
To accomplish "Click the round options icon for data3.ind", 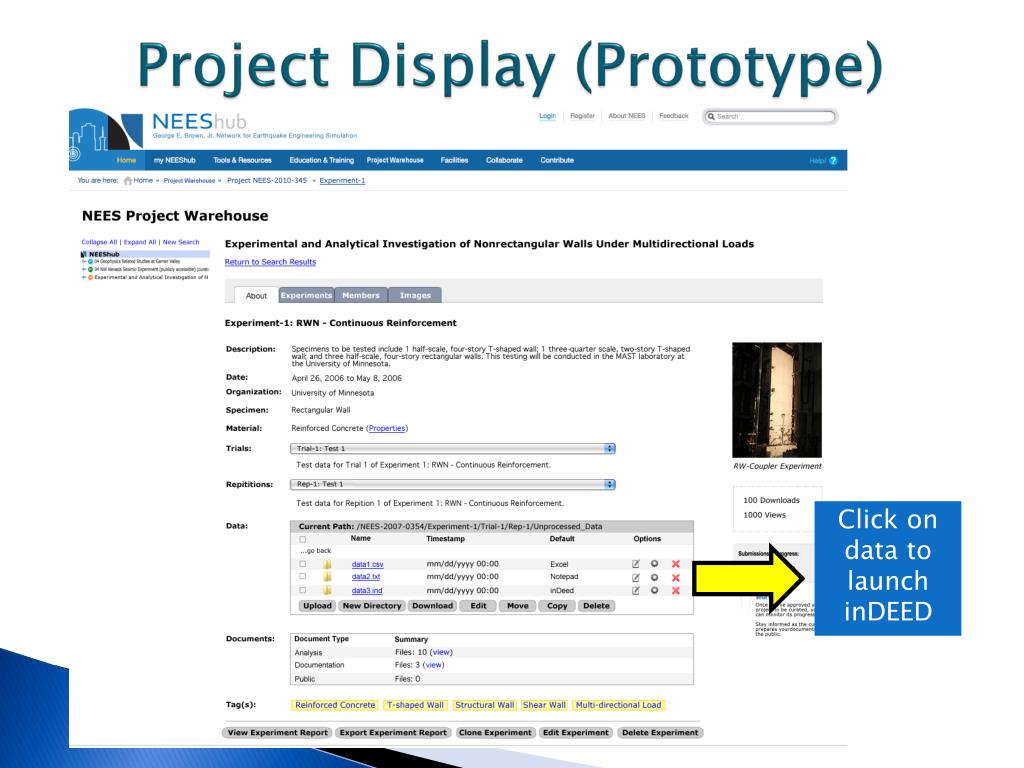I will click(654, 590).
